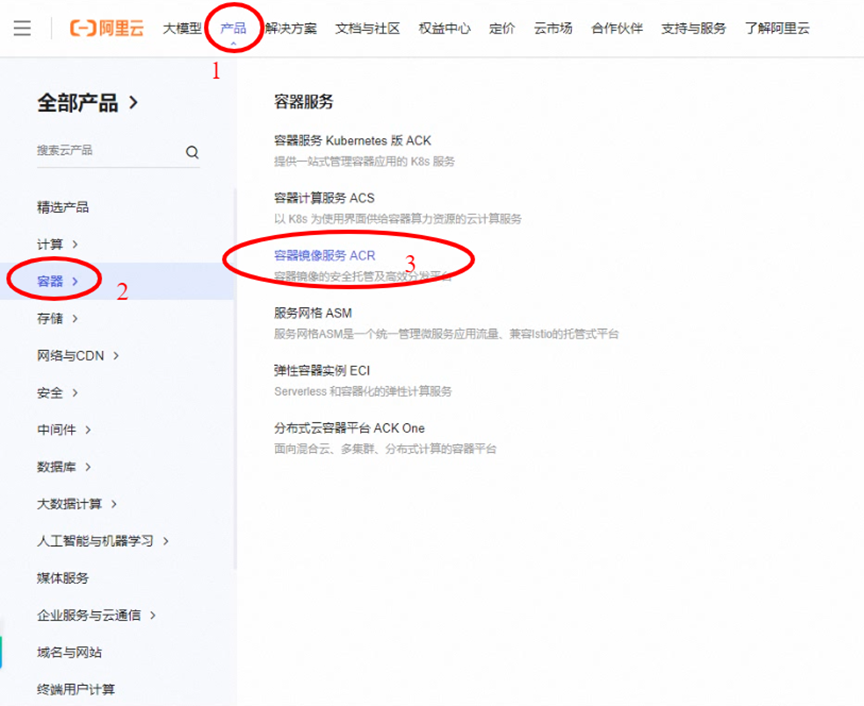The width and height of the screenshot is (864, 706).
Task: Click the search magnifier icon
Action: click(192, 152)
